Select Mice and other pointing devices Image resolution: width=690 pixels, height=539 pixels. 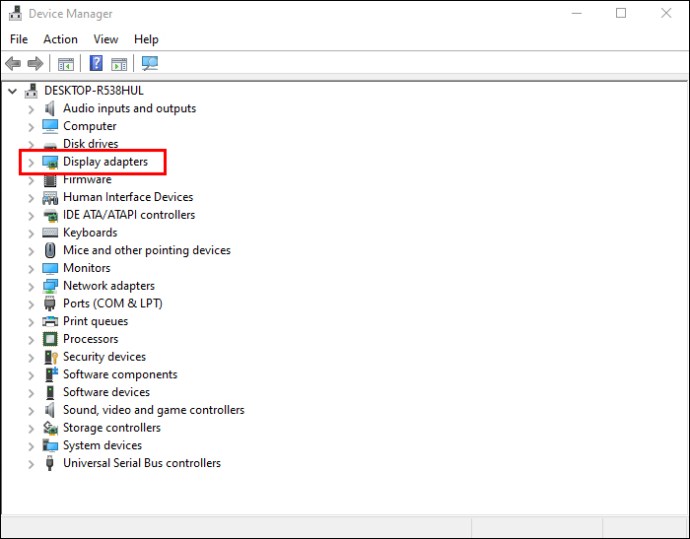146,251
